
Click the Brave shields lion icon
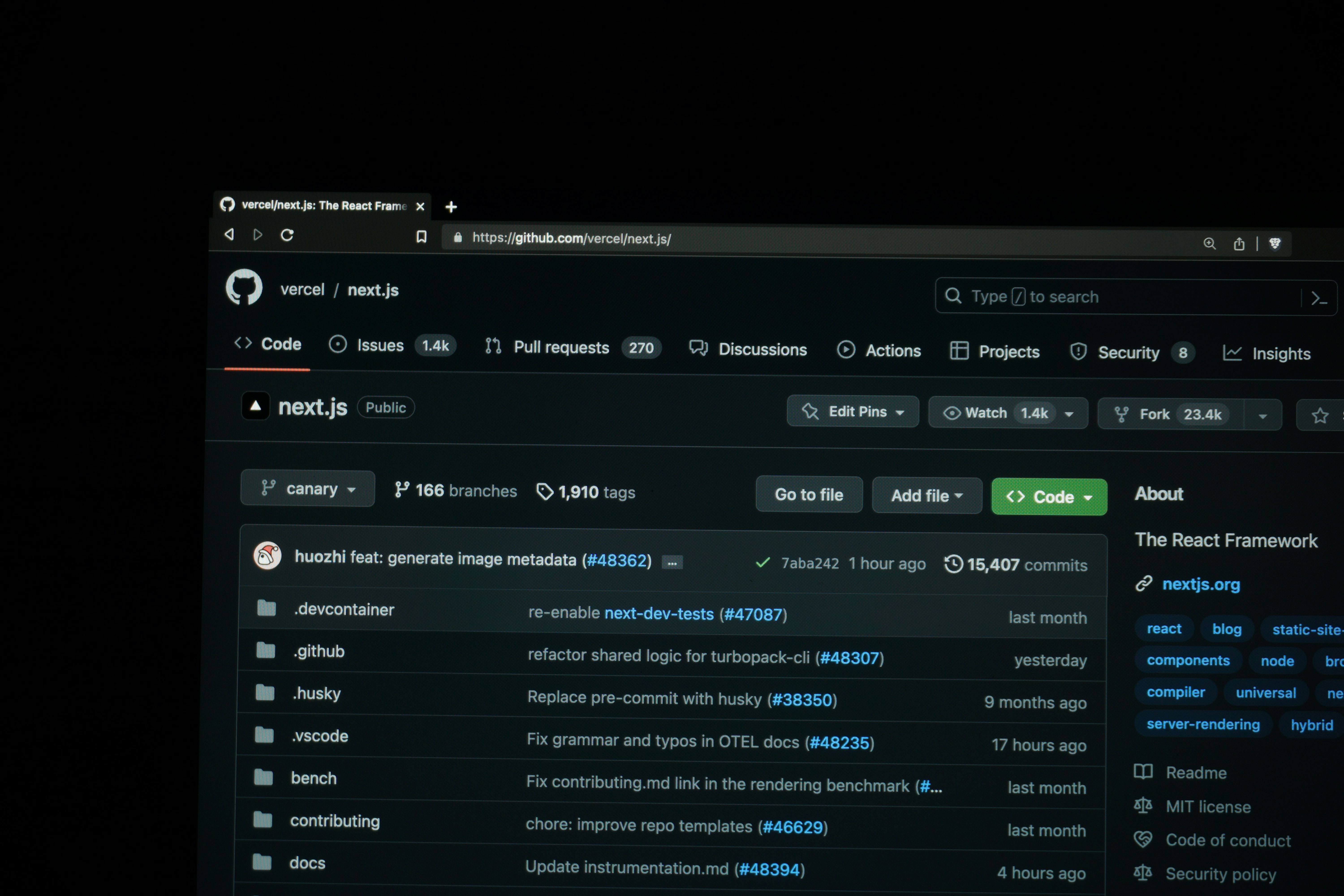coord(1274,244)
